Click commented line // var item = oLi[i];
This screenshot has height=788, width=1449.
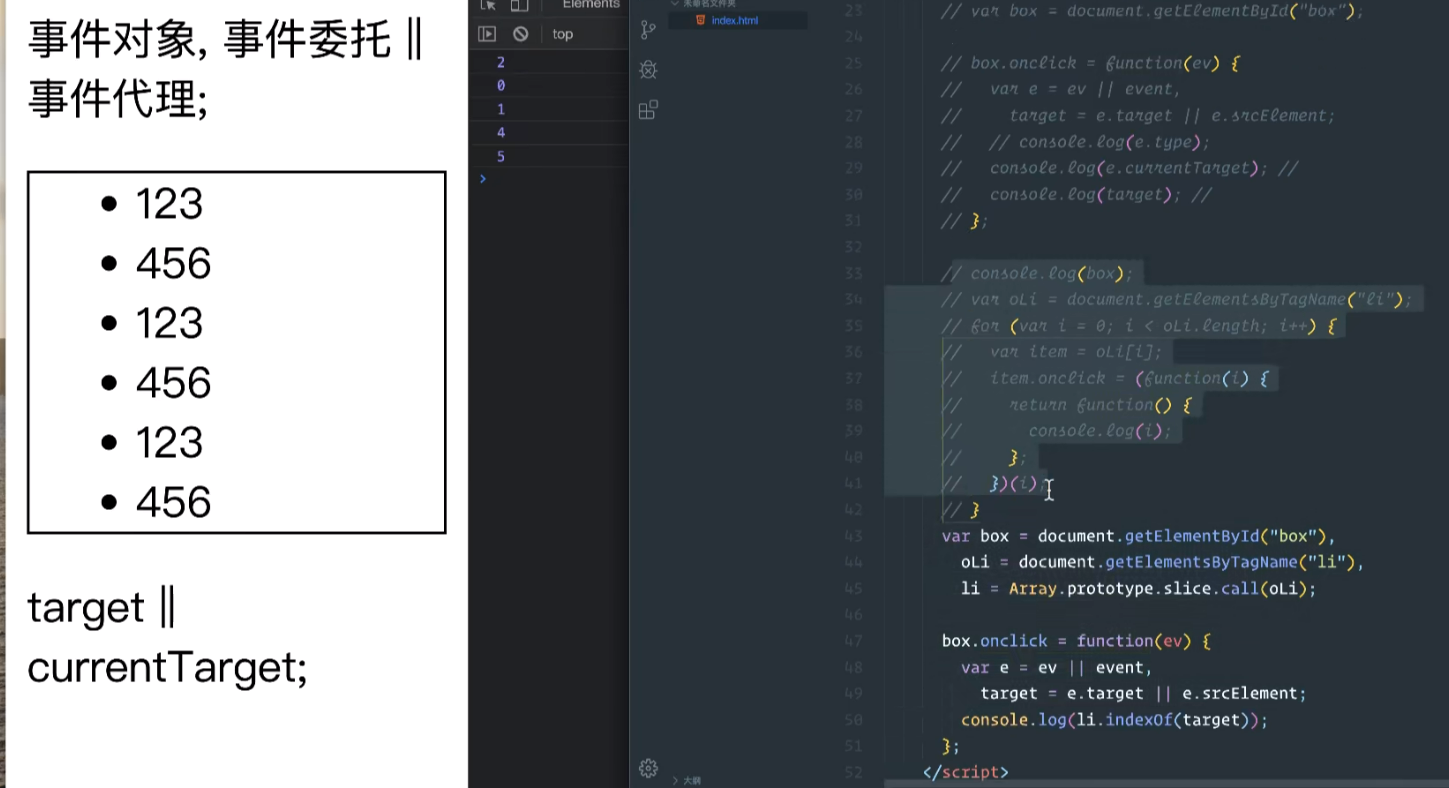click(x=1053, y=351)
